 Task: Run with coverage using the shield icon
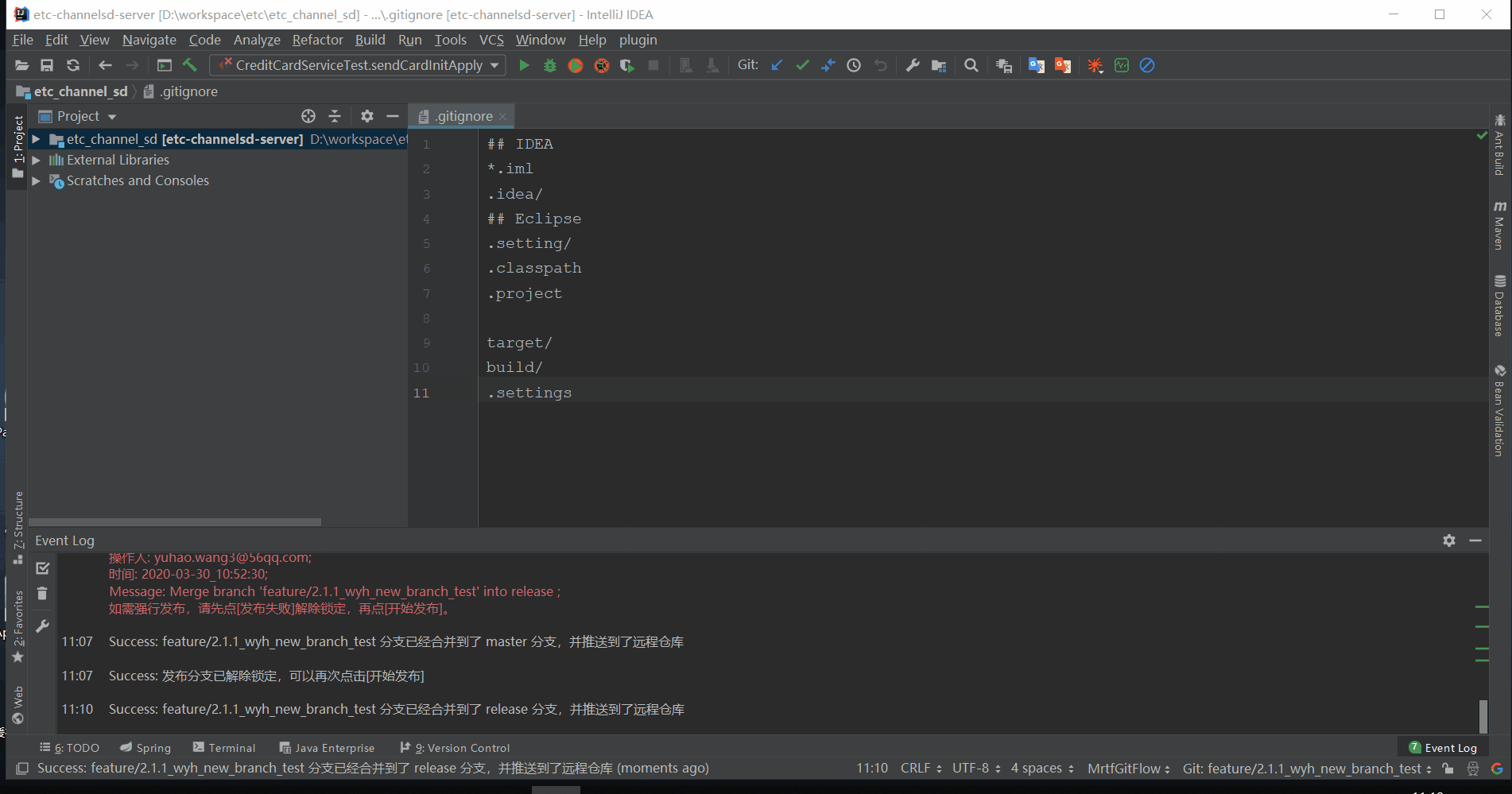coord(627,66)
